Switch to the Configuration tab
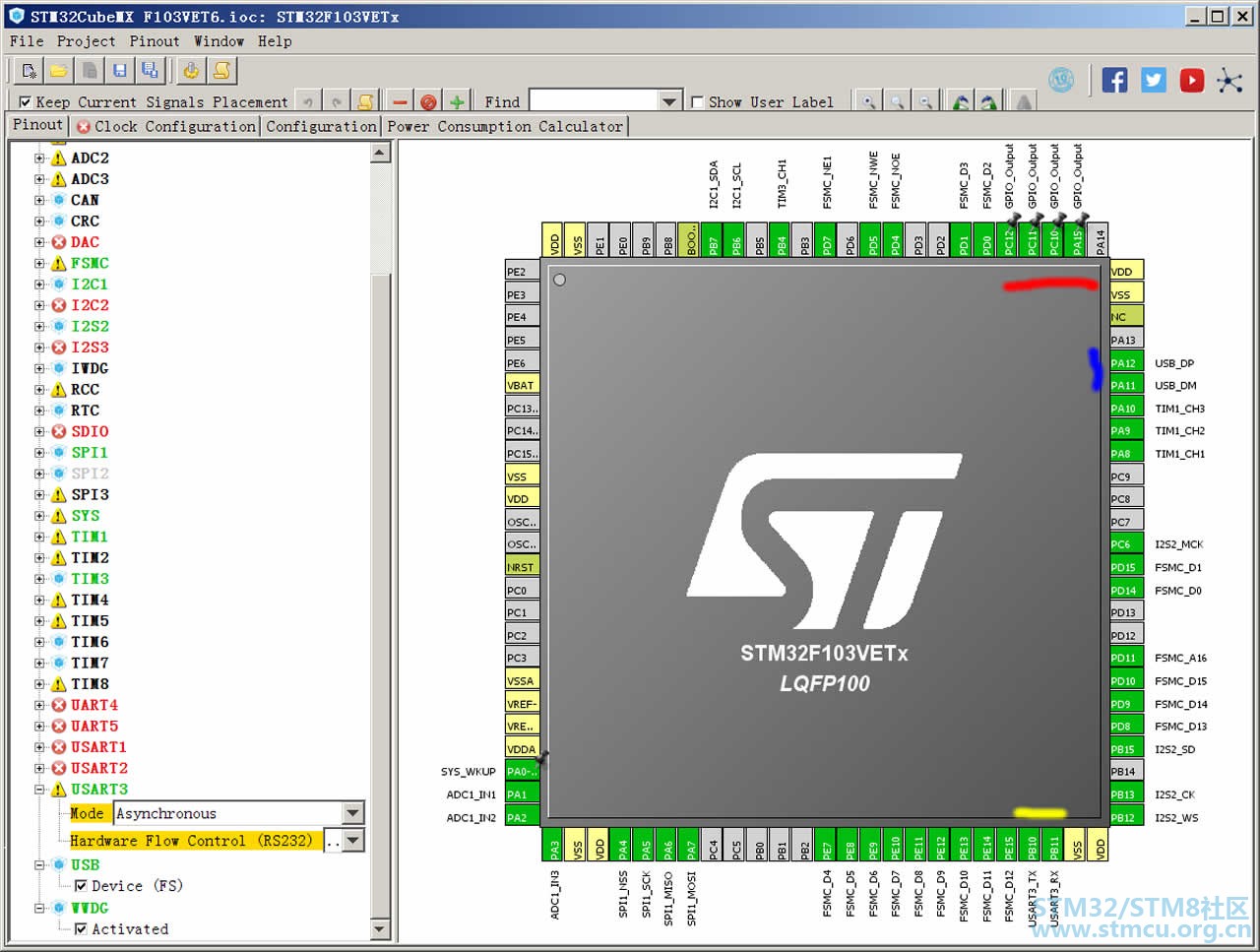 321,126
